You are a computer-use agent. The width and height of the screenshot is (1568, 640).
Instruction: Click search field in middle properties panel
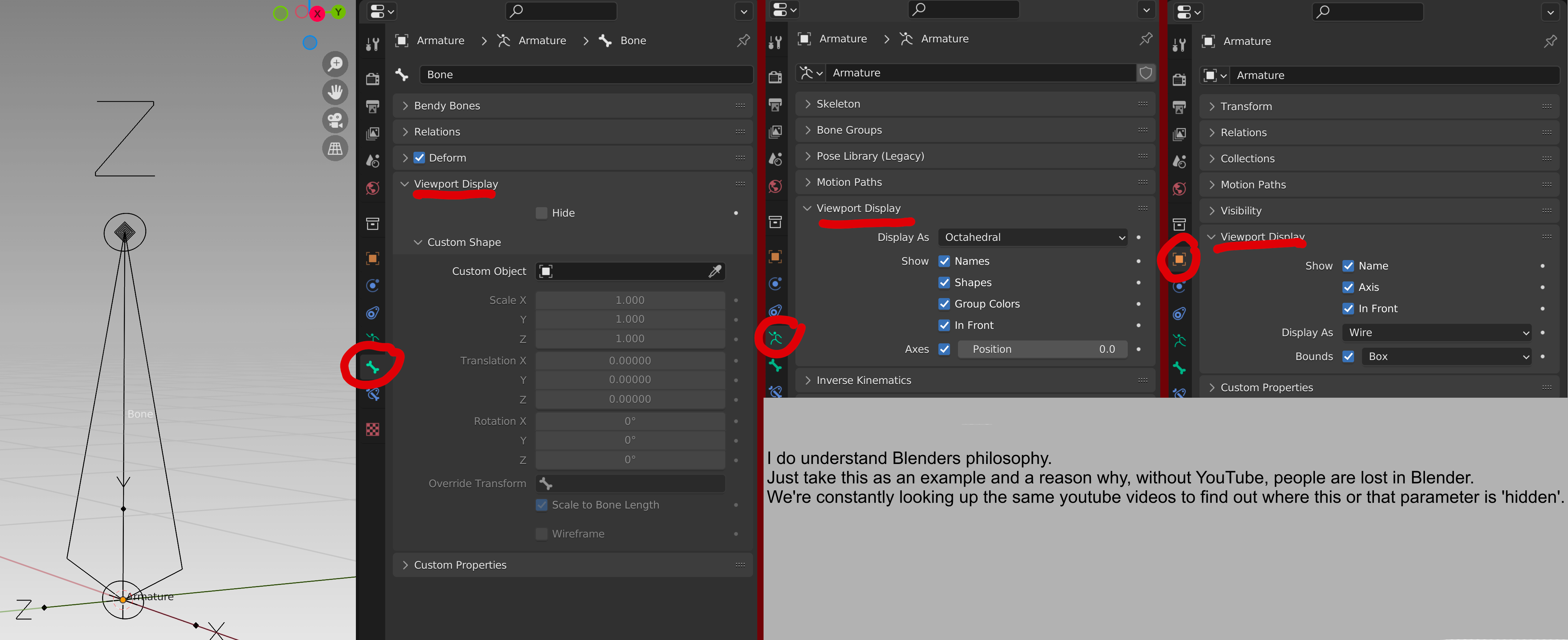(963, 9)
